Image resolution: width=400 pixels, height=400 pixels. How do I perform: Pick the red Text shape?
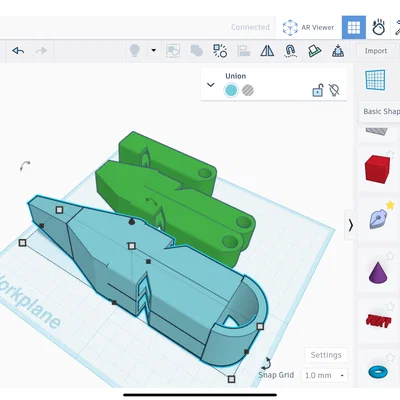pyautogui.click(x=378, y=322)
